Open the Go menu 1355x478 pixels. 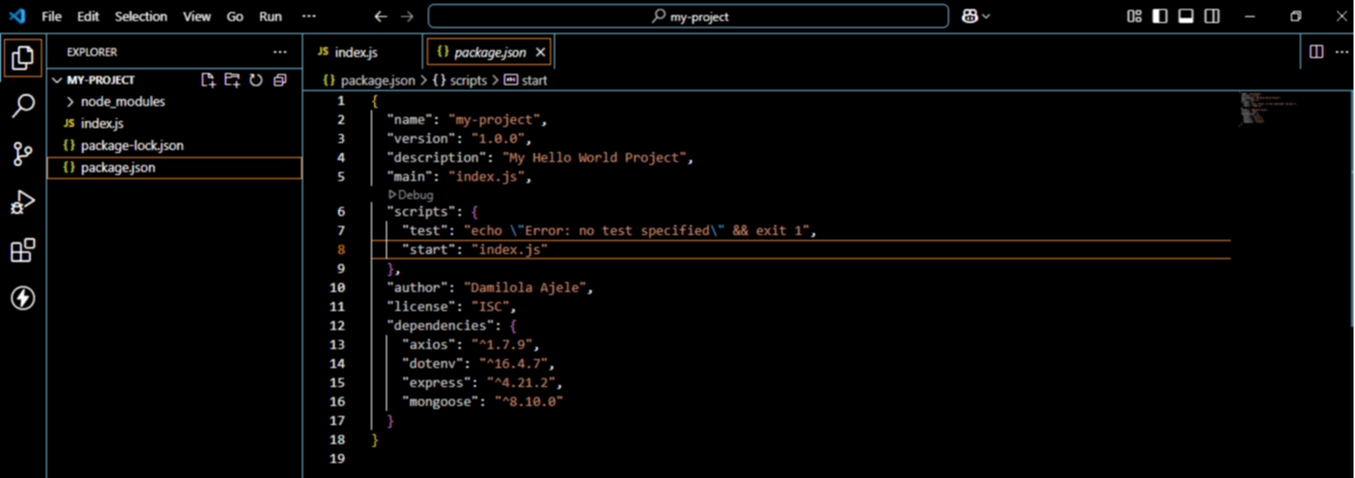235,16
